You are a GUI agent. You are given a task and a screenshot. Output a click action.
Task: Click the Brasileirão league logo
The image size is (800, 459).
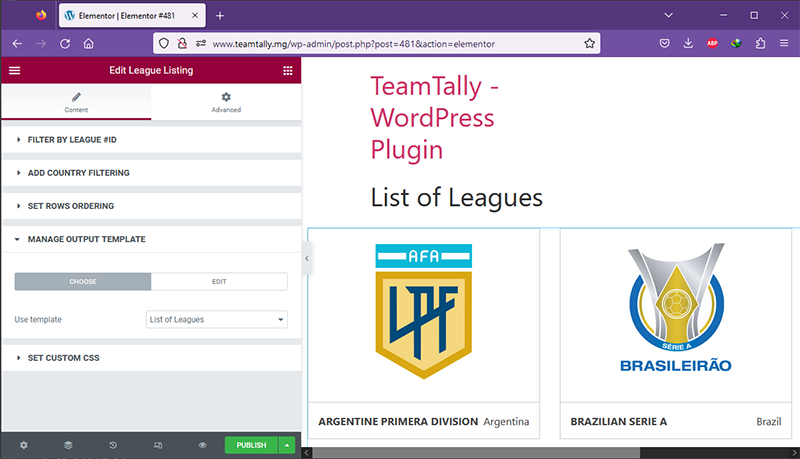(x=676, y=308)
